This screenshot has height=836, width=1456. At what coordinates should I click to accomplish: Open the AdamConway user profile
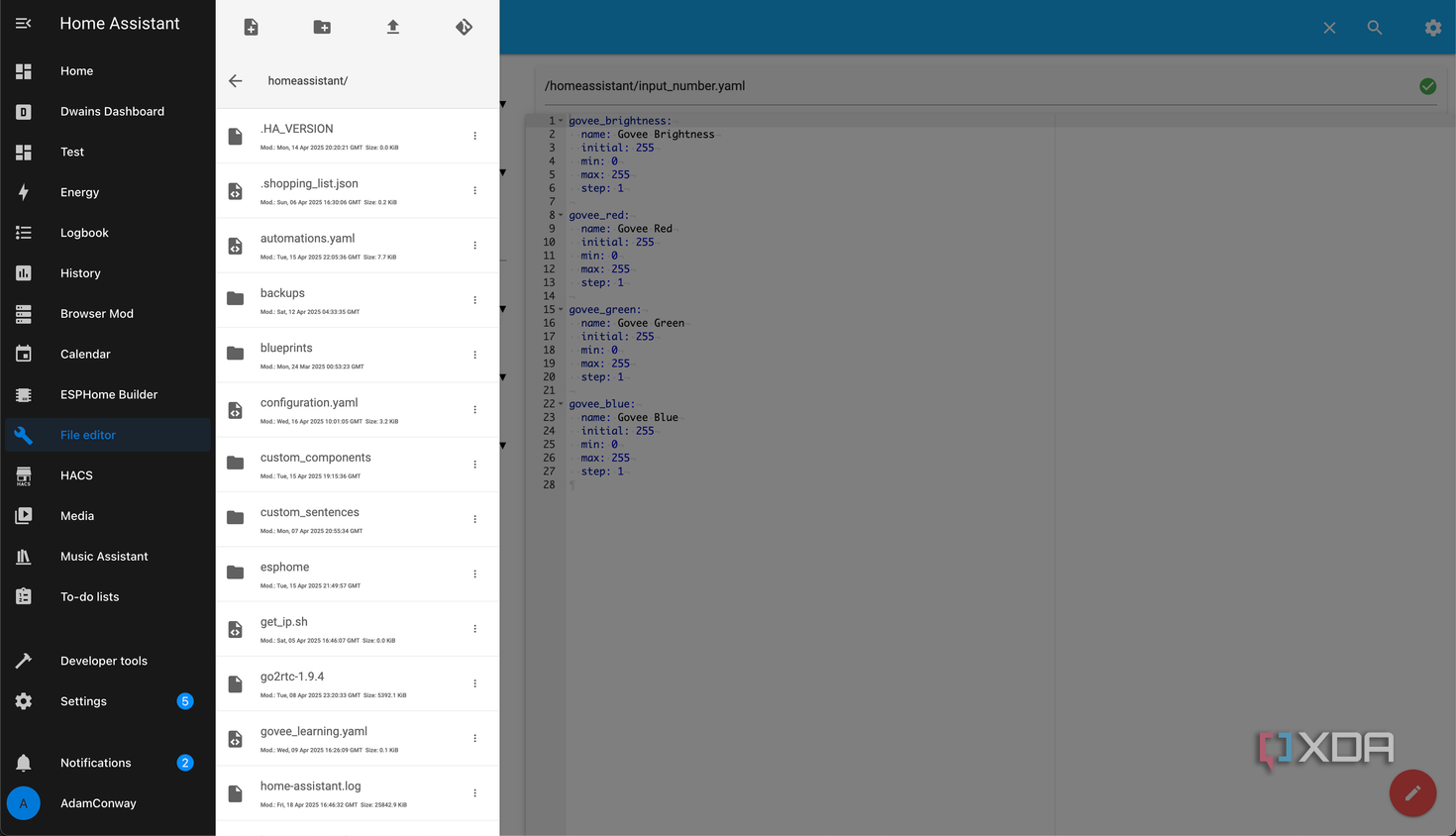tap(107, 803)
